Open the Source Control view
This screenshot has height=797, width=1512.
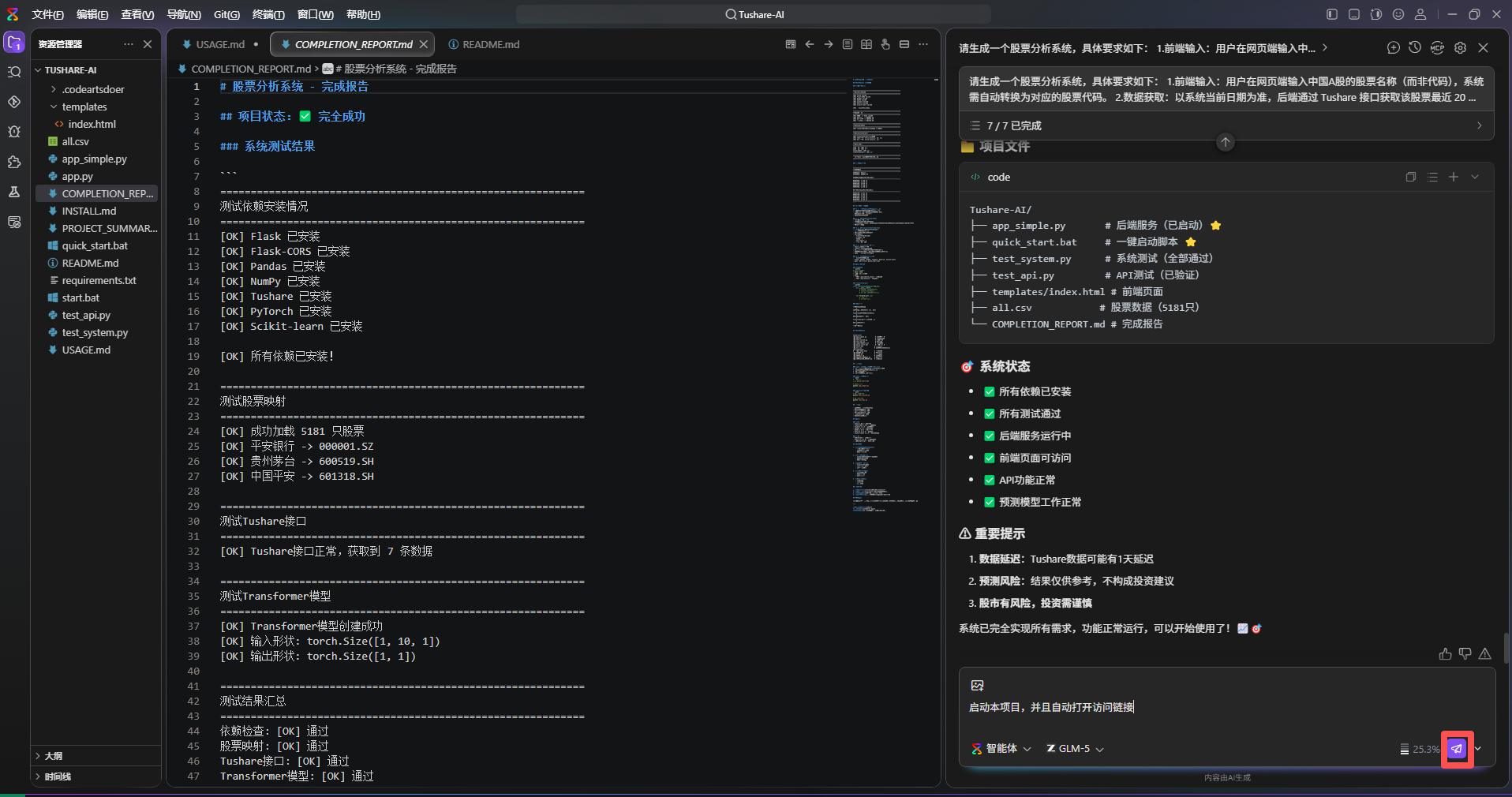pos(14,103)
